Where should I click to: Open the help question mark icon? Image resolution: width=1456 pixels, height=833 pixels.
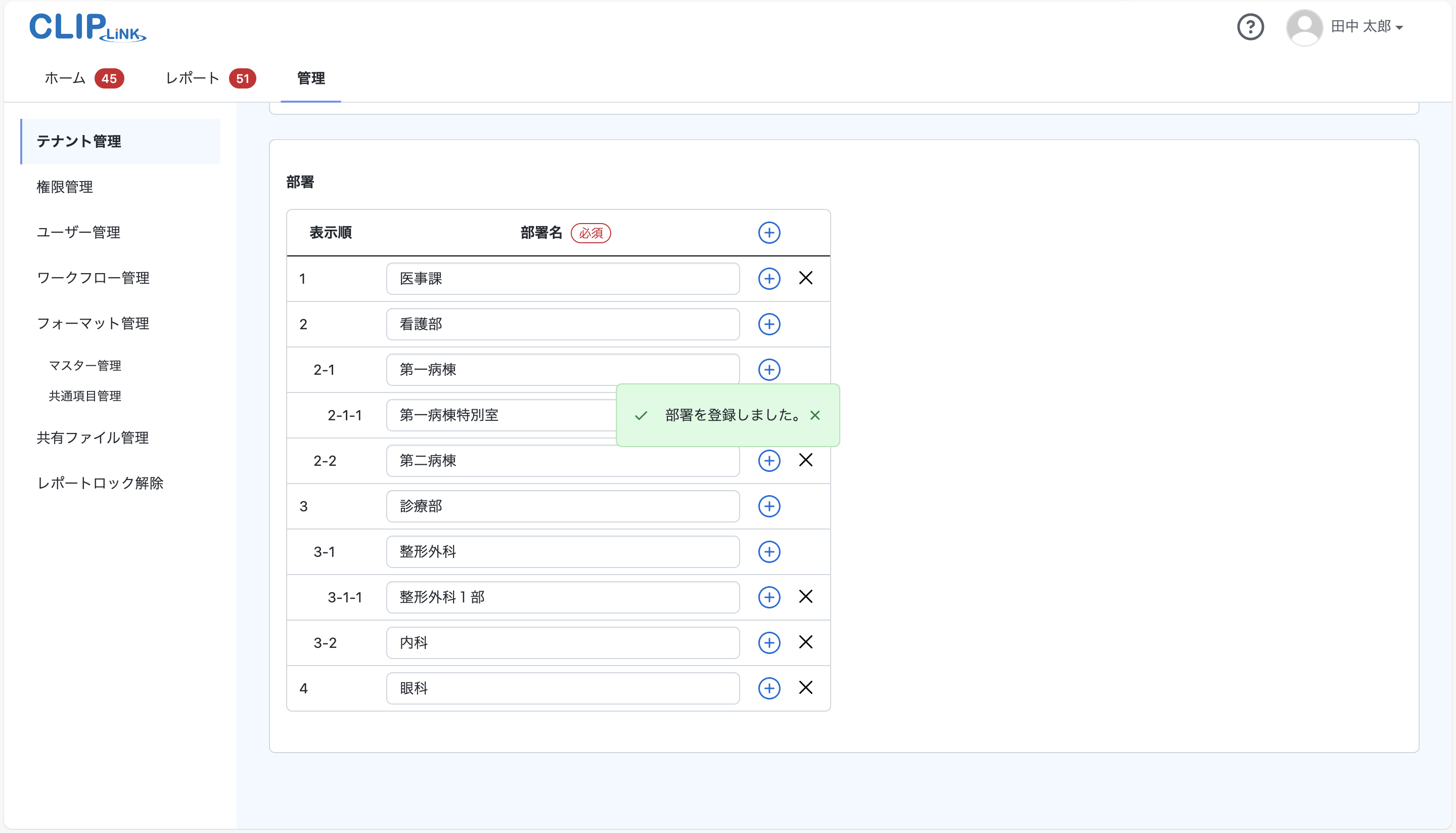pyautogui.click(x=1250, y=27)
